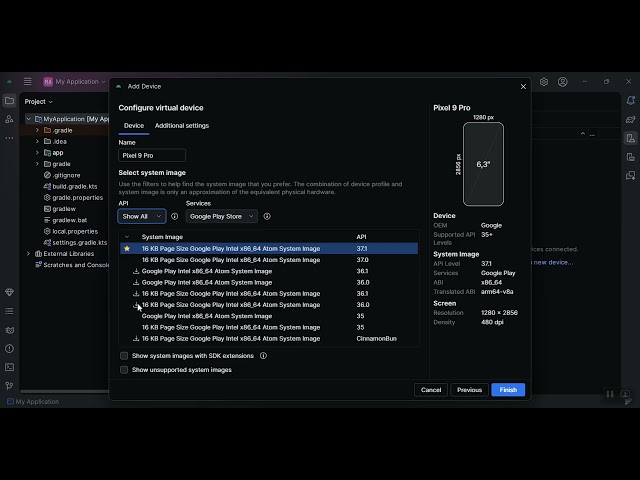
Task: Sort by System Image column header
Action: tap(162, 237)
